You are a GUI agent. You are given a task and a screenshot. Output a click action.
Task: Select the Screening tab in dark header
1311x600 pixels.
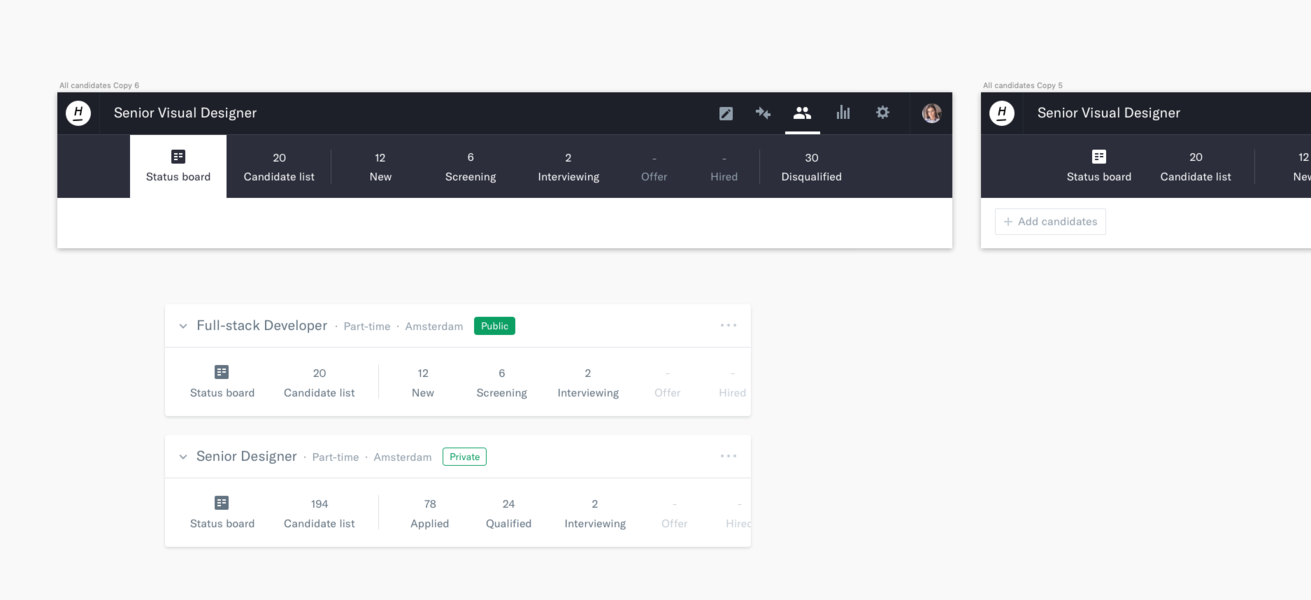[470, 167]
